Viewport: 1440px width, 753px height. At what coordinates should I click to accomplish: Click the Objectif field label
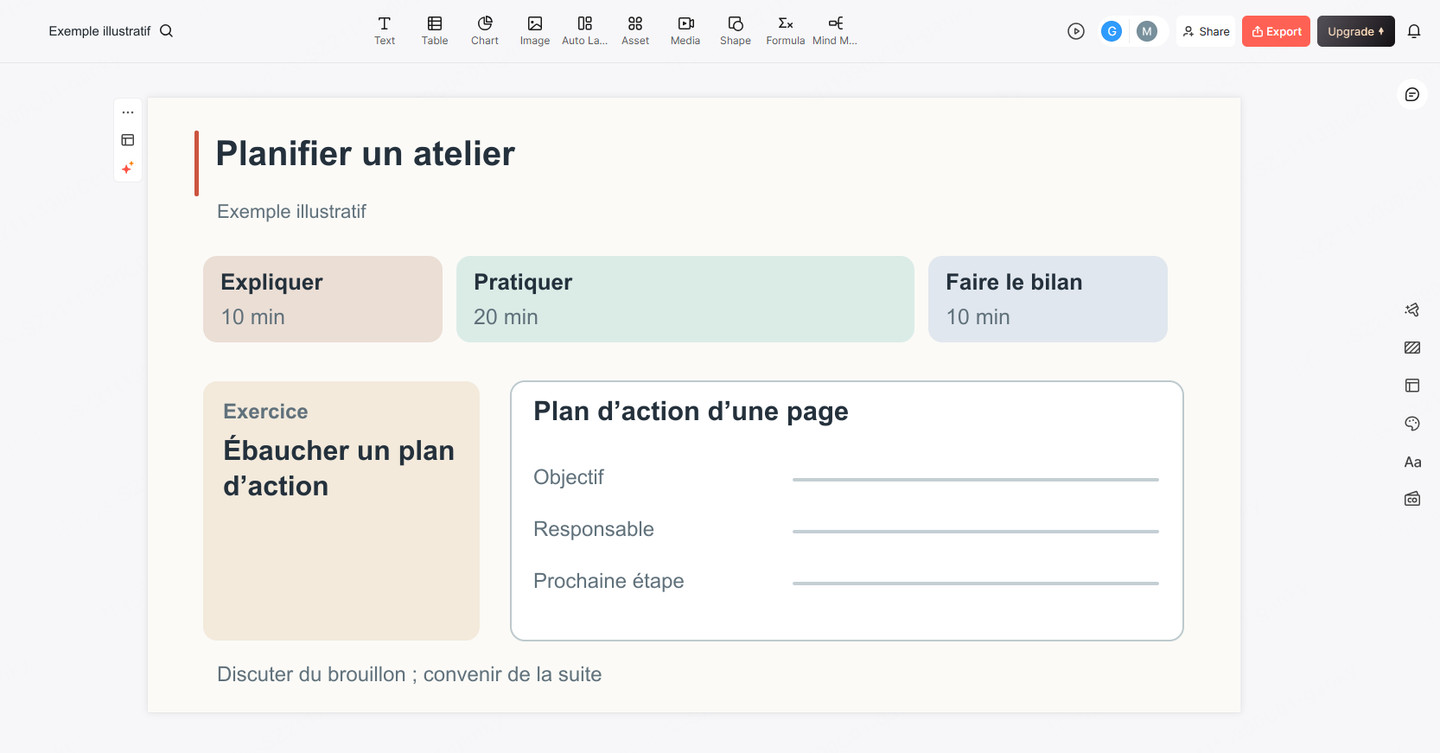point(569,477)
